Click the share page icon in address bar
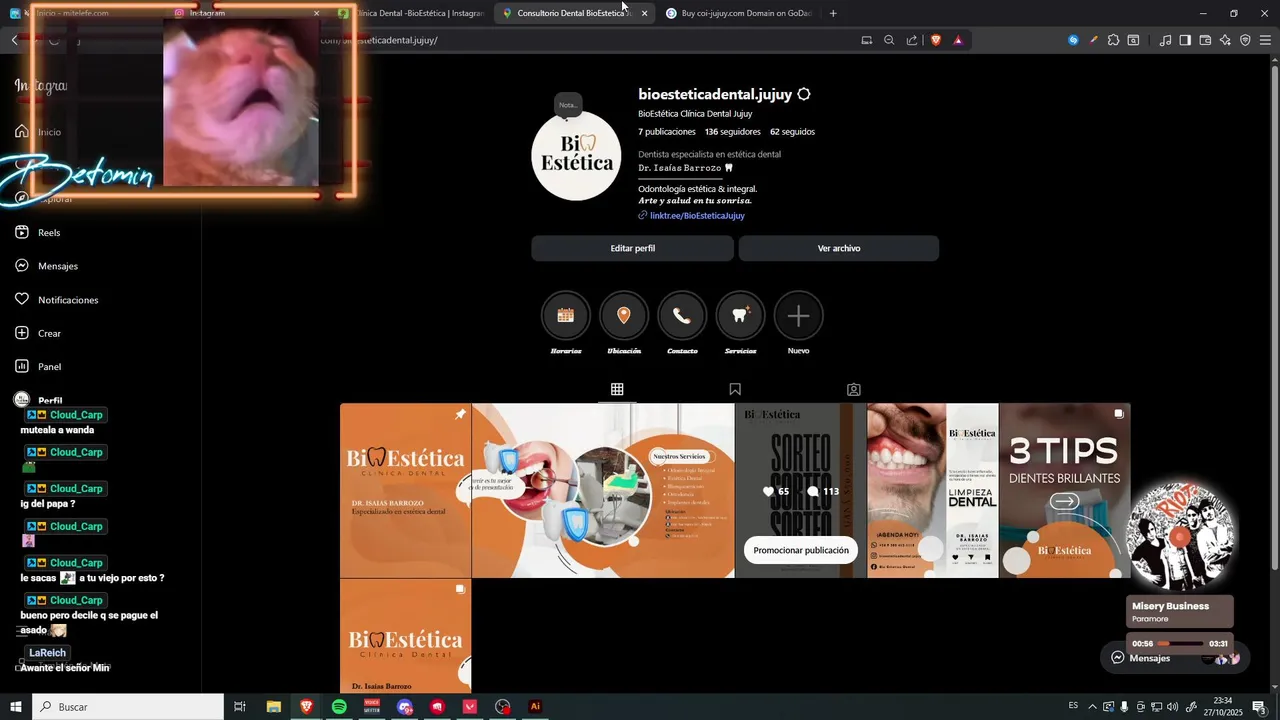The height and width of the screenshot is (720, 1280). click(912, 40)
